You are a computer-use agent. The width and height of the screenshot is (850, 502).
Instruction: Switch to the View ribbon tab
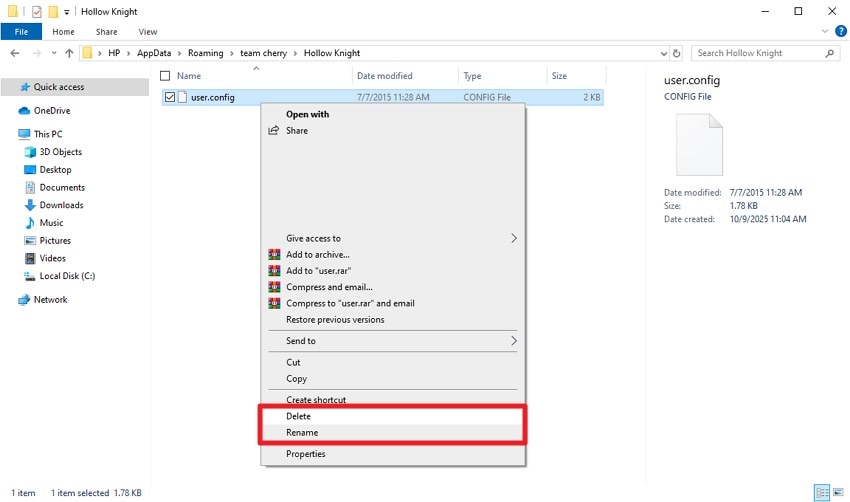click(147, 32)
